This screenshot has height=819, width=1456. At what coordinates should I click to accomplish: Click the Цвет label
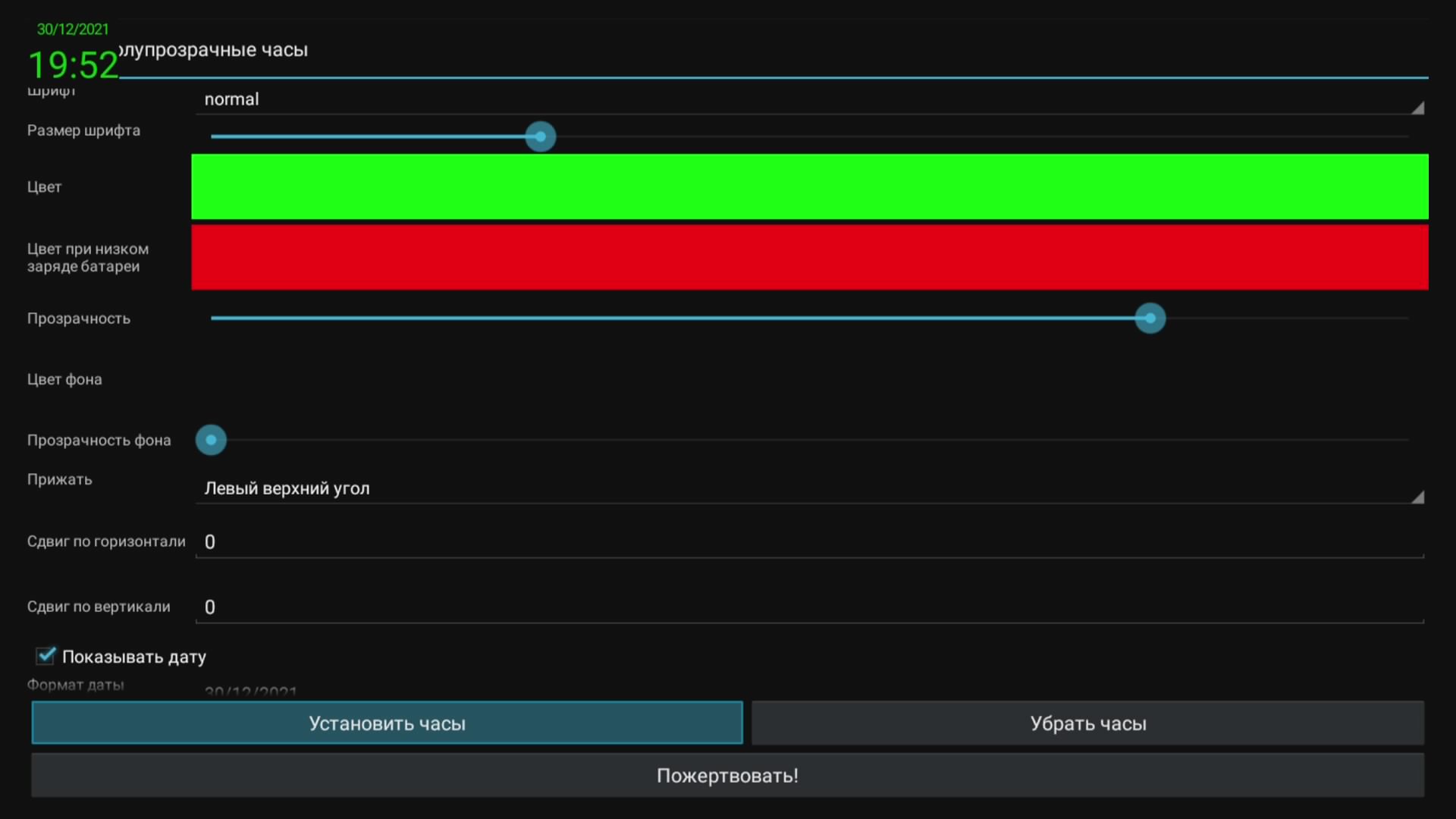coord(44,187)
